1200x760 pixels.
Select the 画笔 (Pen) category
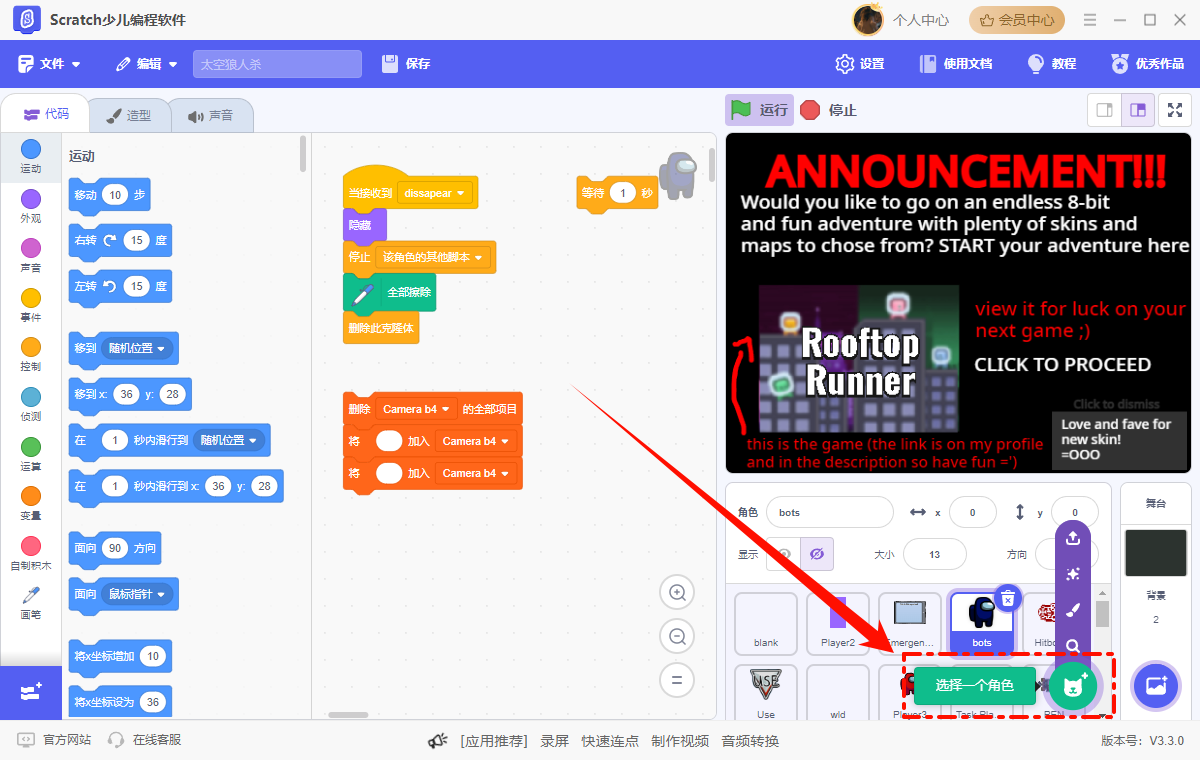coord(31,602)
